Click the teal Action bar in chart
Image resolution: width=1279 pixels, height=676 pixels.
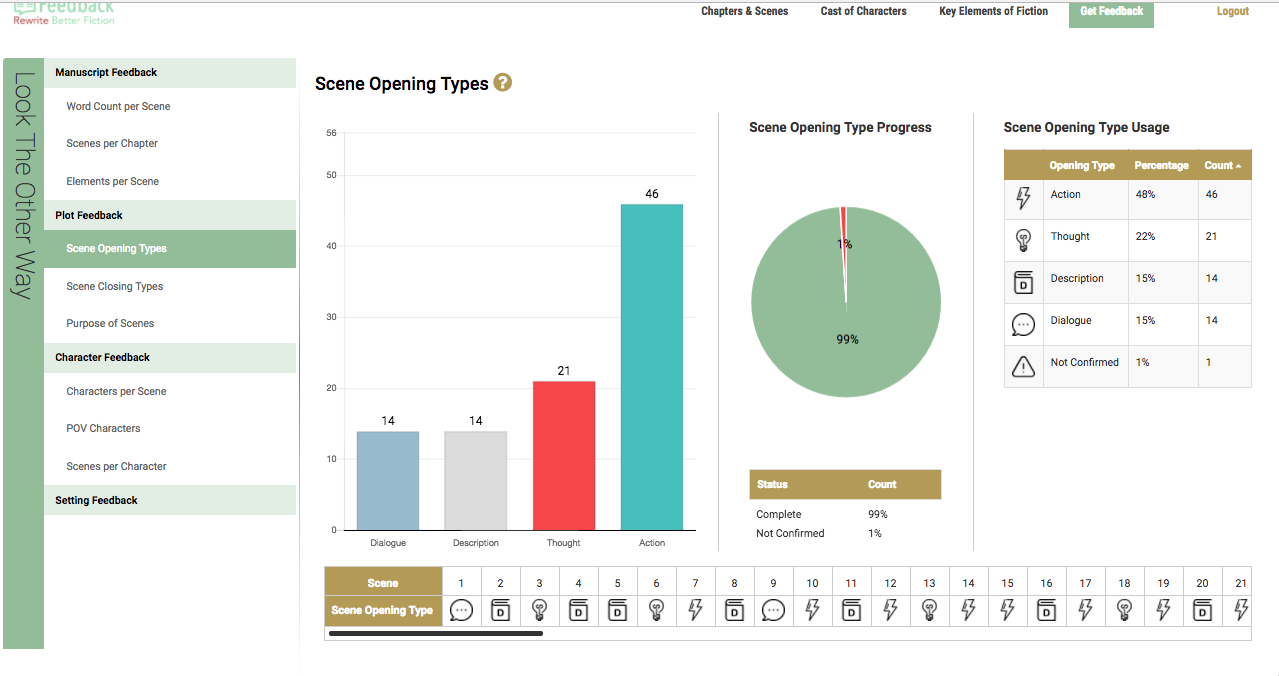tap(652, 366)
